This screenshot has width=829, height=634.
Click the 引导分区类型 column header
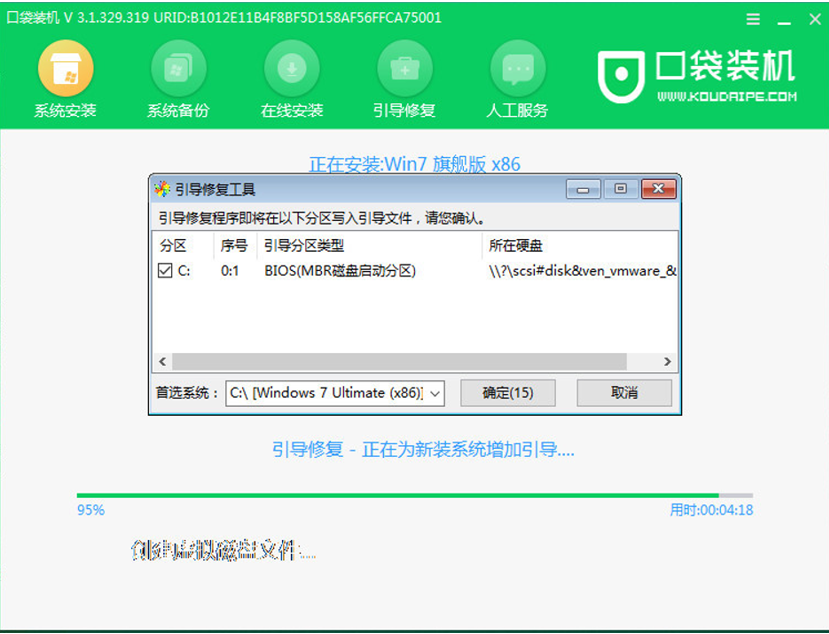[x=304, y=246]
